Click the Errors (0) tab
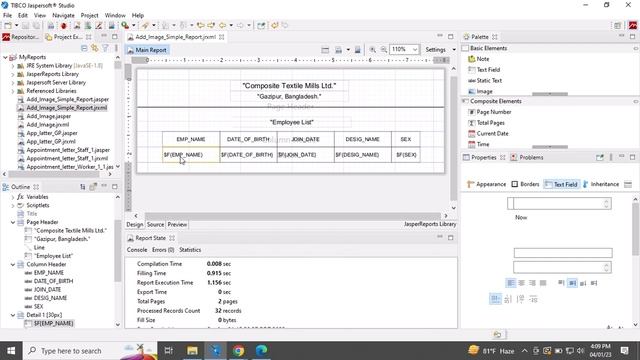 pos(163,250)
